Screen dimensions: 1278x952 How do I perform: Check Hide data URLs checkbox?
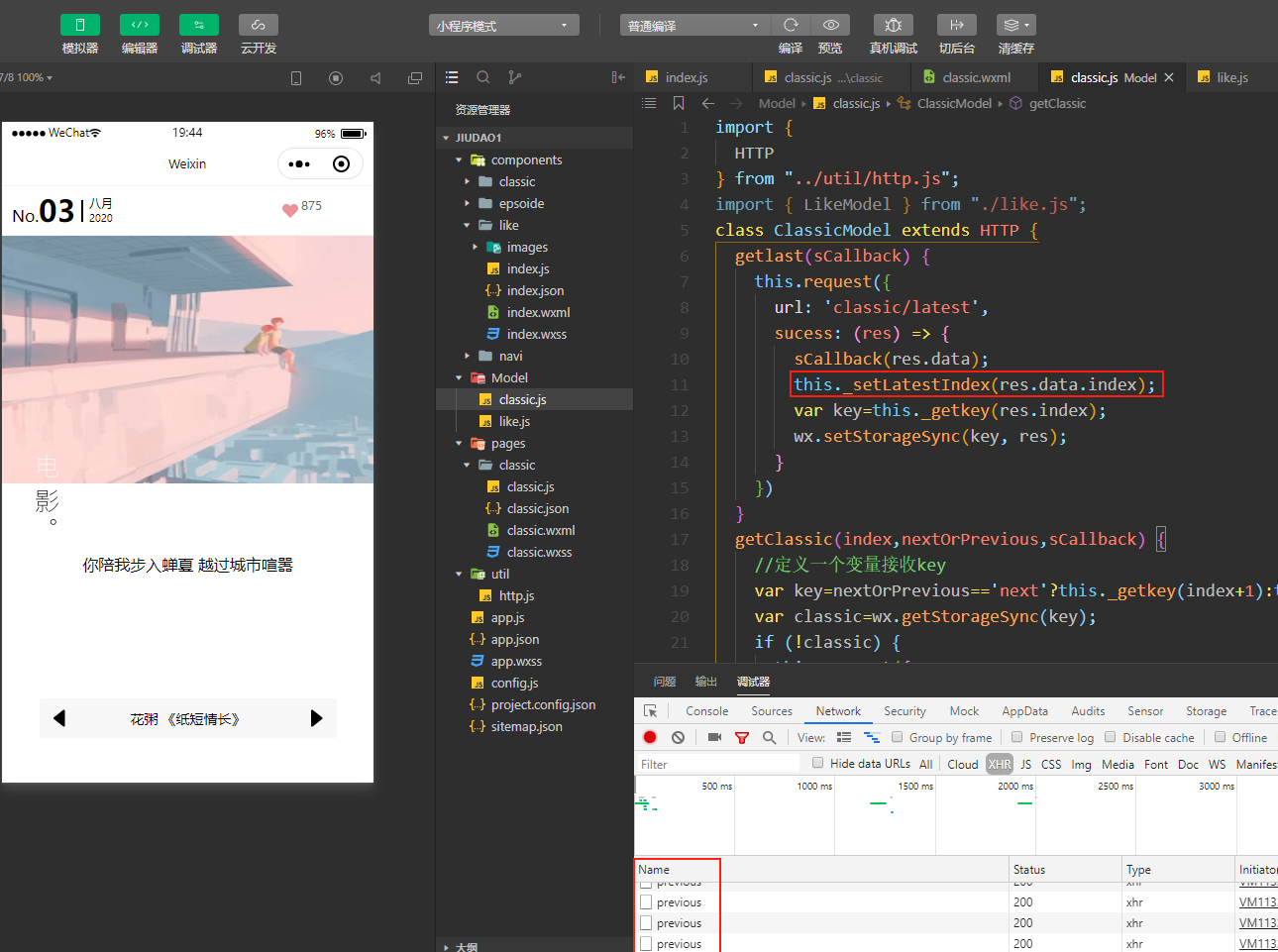[817, 763]
